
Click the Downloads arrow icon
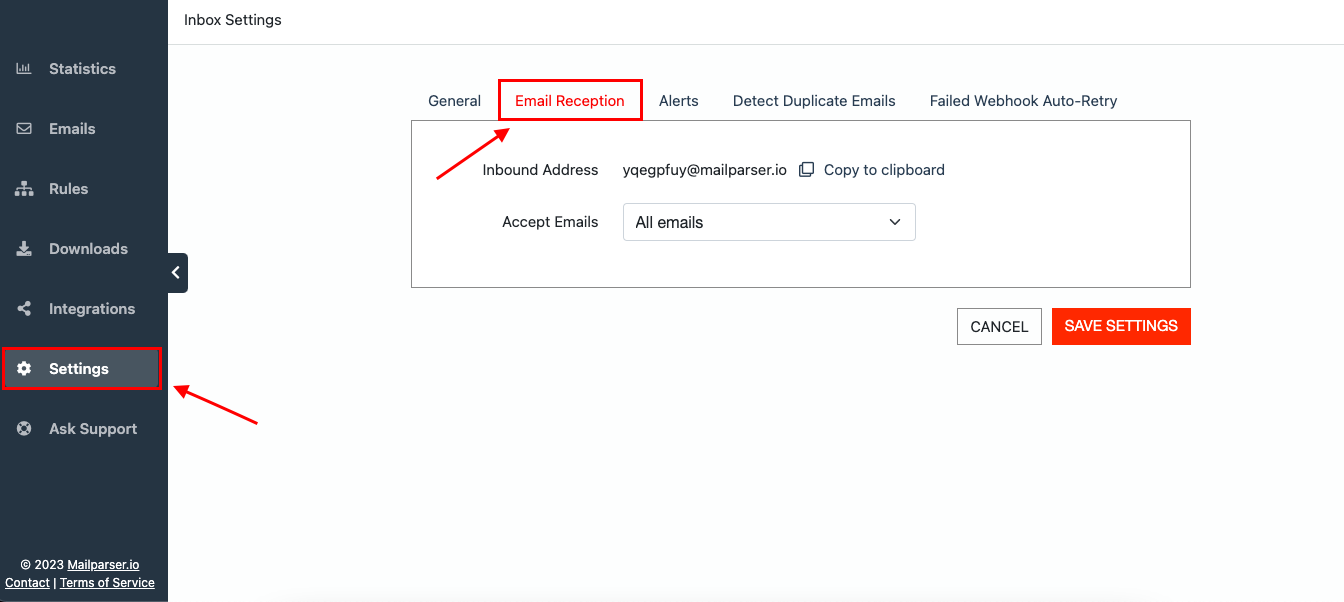click(24, 249)
